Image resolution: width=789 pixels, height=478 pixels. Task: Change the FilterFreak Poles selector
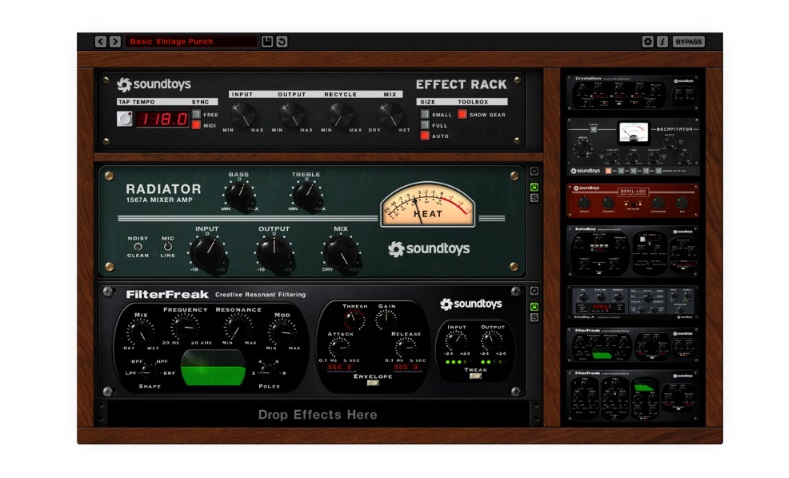point(267,371)
